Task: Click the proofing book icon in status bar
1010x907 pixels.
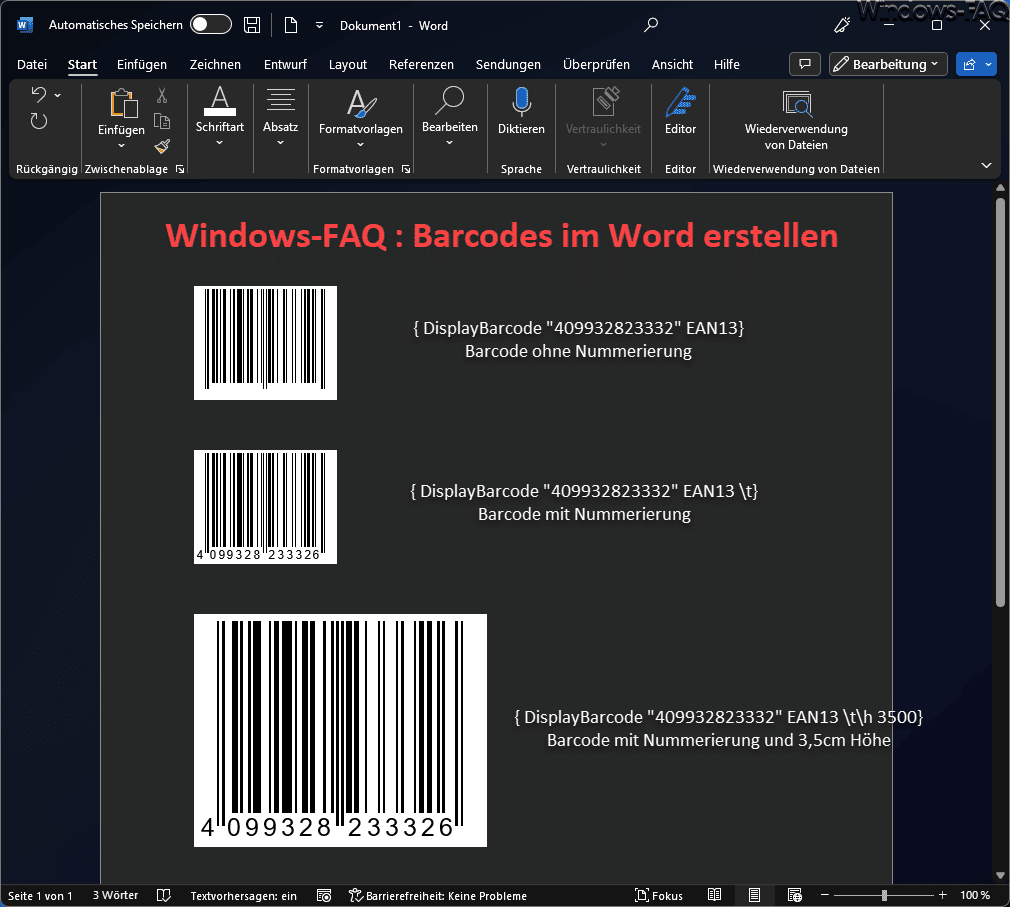Action: coord(164,896)
